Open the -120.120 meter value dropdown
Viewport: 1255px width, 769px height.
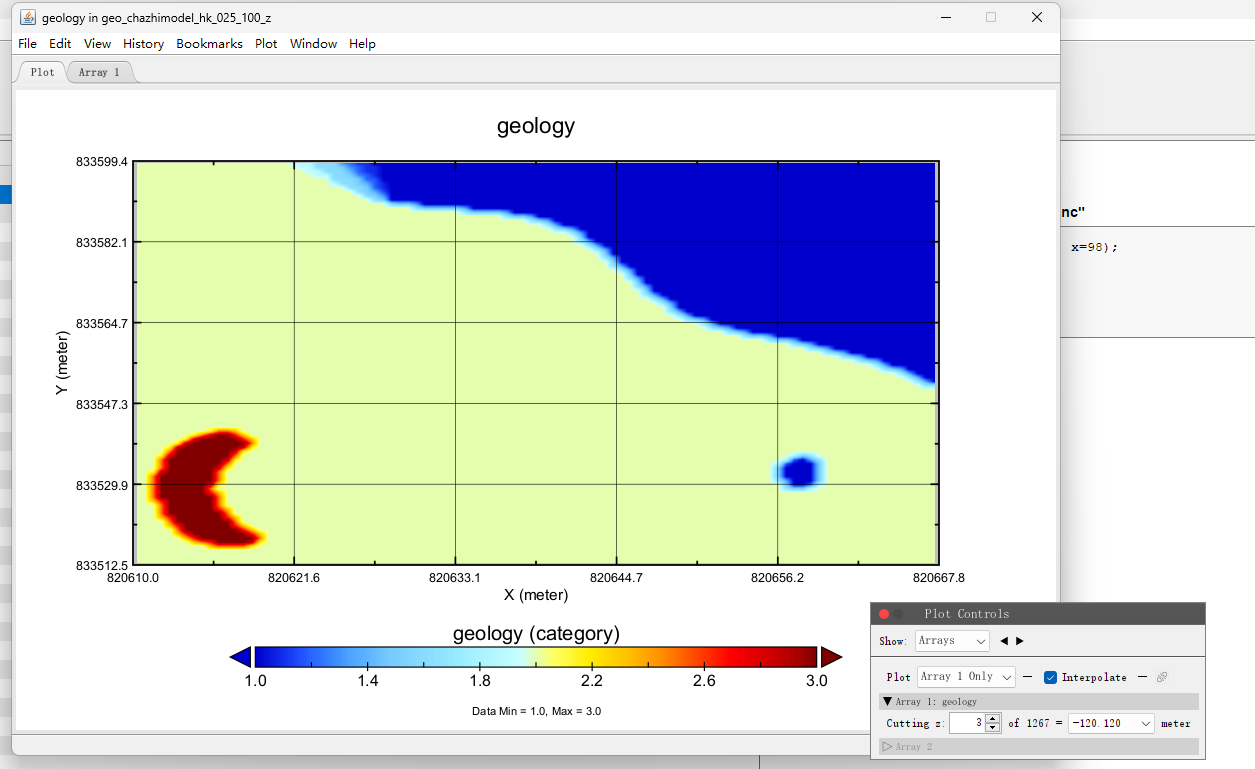1111,723
